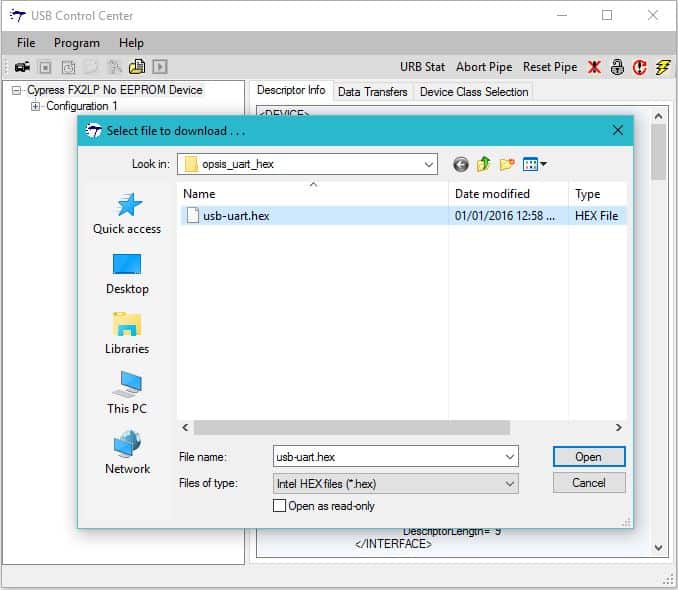The image size is (678, 590).
Task: Click the greyed record toolbar icon
Action: pyautogui.click(x=68, y=67)
